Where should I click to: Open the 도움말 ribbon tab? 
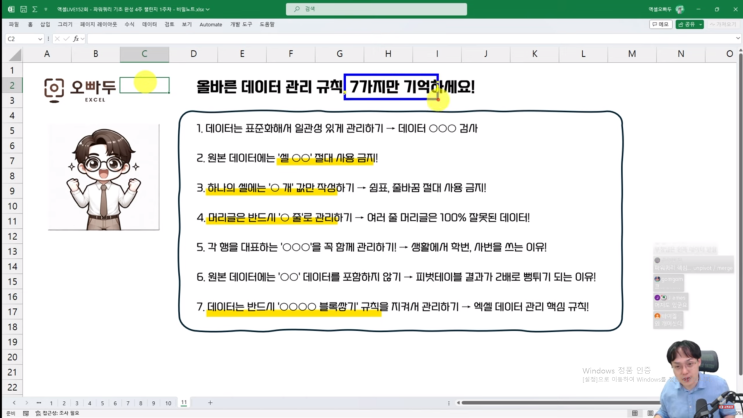[267, 24]
